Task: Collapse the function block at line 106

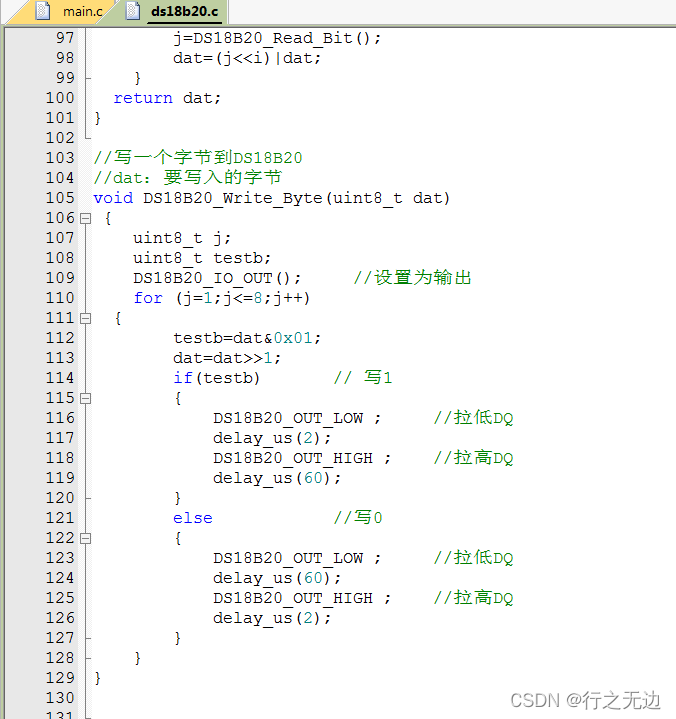Action: pyautogui.click(x=85, y=219)
